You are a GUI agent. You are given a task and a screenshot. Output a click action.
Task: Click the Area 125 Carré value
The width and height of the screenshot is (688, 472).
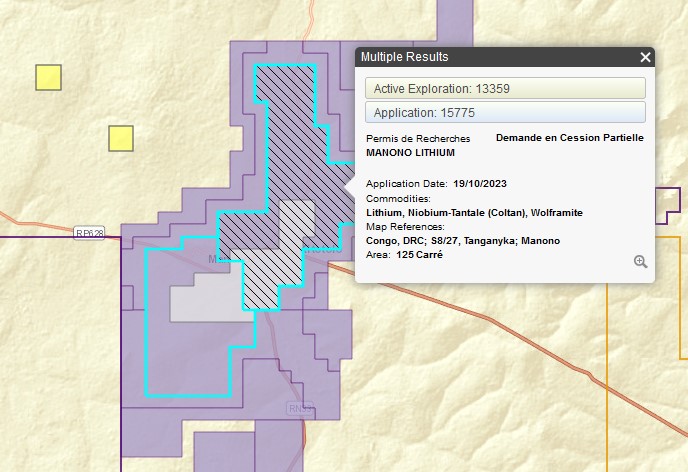point(420,255)
